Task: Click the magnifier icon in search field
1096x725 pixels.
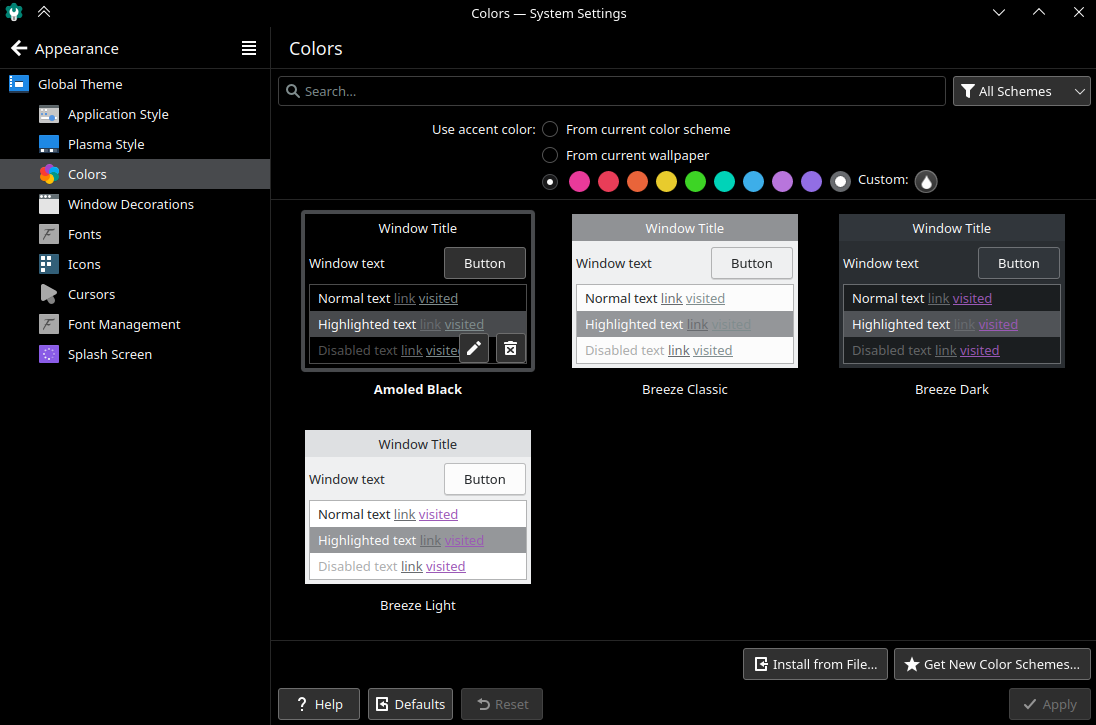Action: pos(294,92)
